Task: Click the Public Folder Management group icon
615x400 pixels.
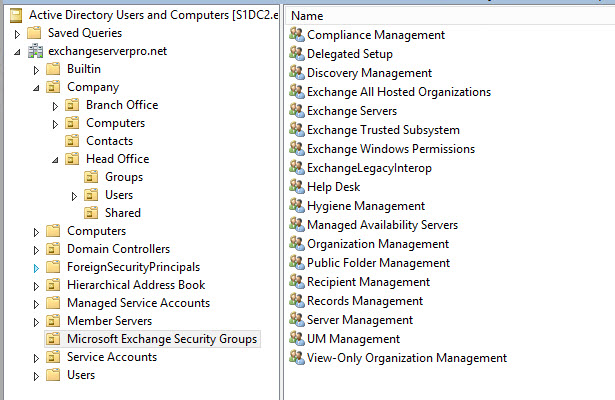Action: [297, 263]
